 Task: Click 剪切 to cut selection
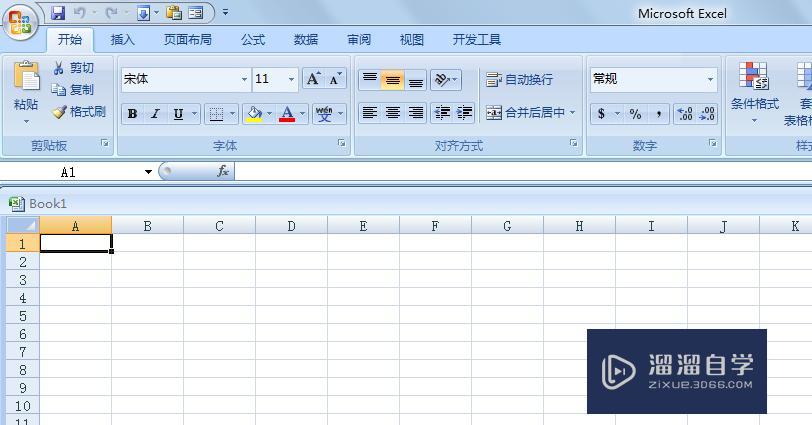click(x=74, y=68)
